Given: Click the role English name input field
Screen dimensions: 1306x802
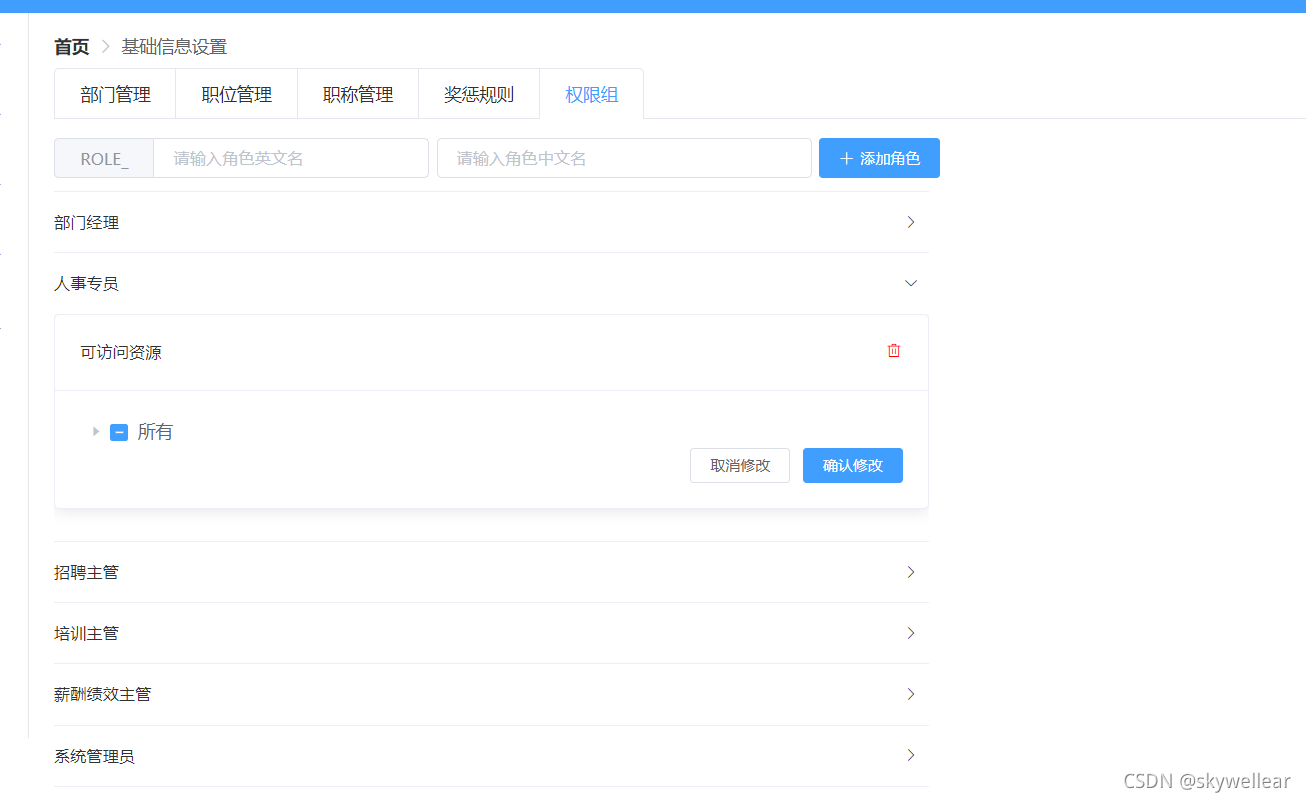Looking at the screenshot, I should point(290,158).
